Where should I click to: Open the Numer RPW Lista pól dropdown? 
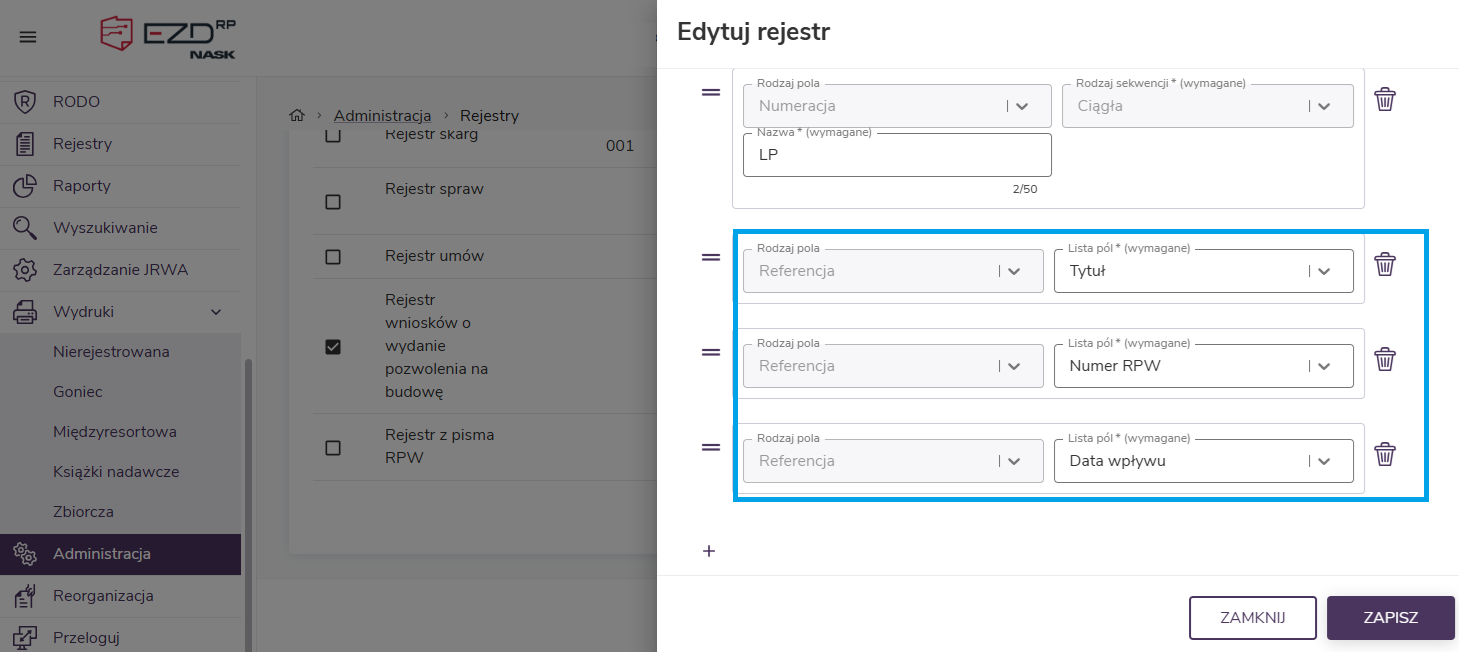click(x=1204, y=366)
